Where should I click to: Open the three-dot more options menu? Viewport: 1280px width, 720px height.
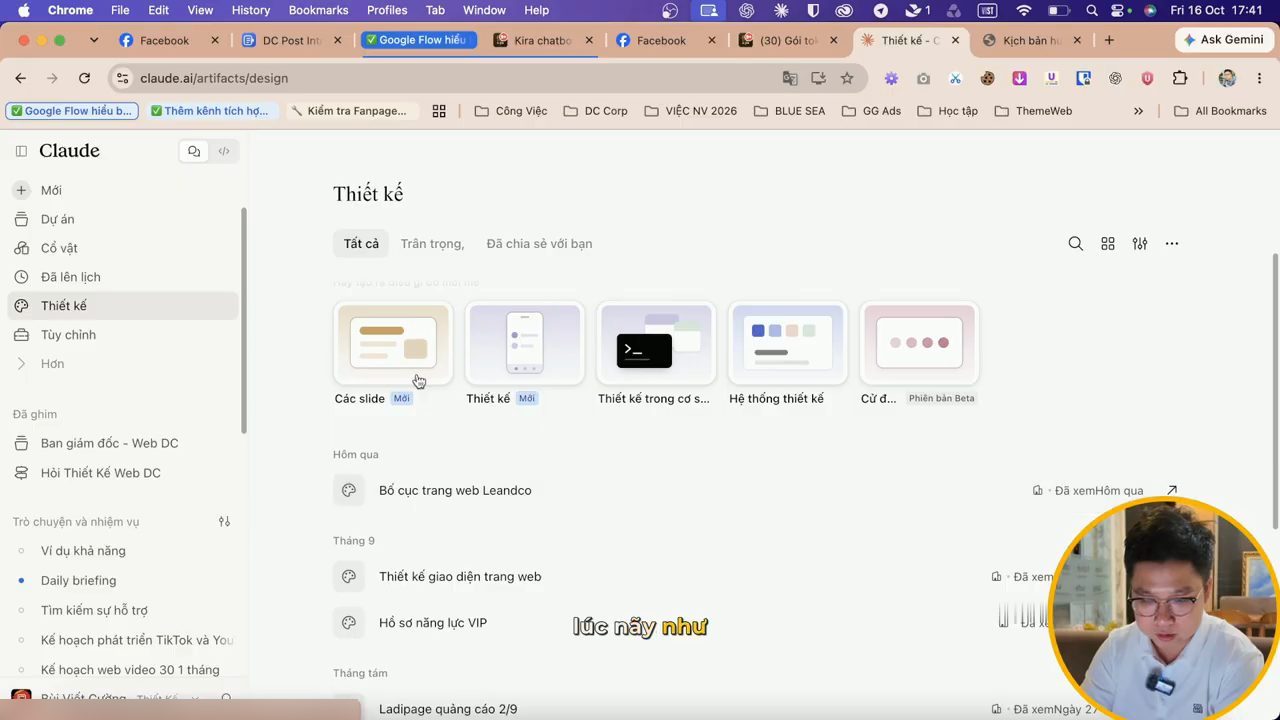point(1171,243)
